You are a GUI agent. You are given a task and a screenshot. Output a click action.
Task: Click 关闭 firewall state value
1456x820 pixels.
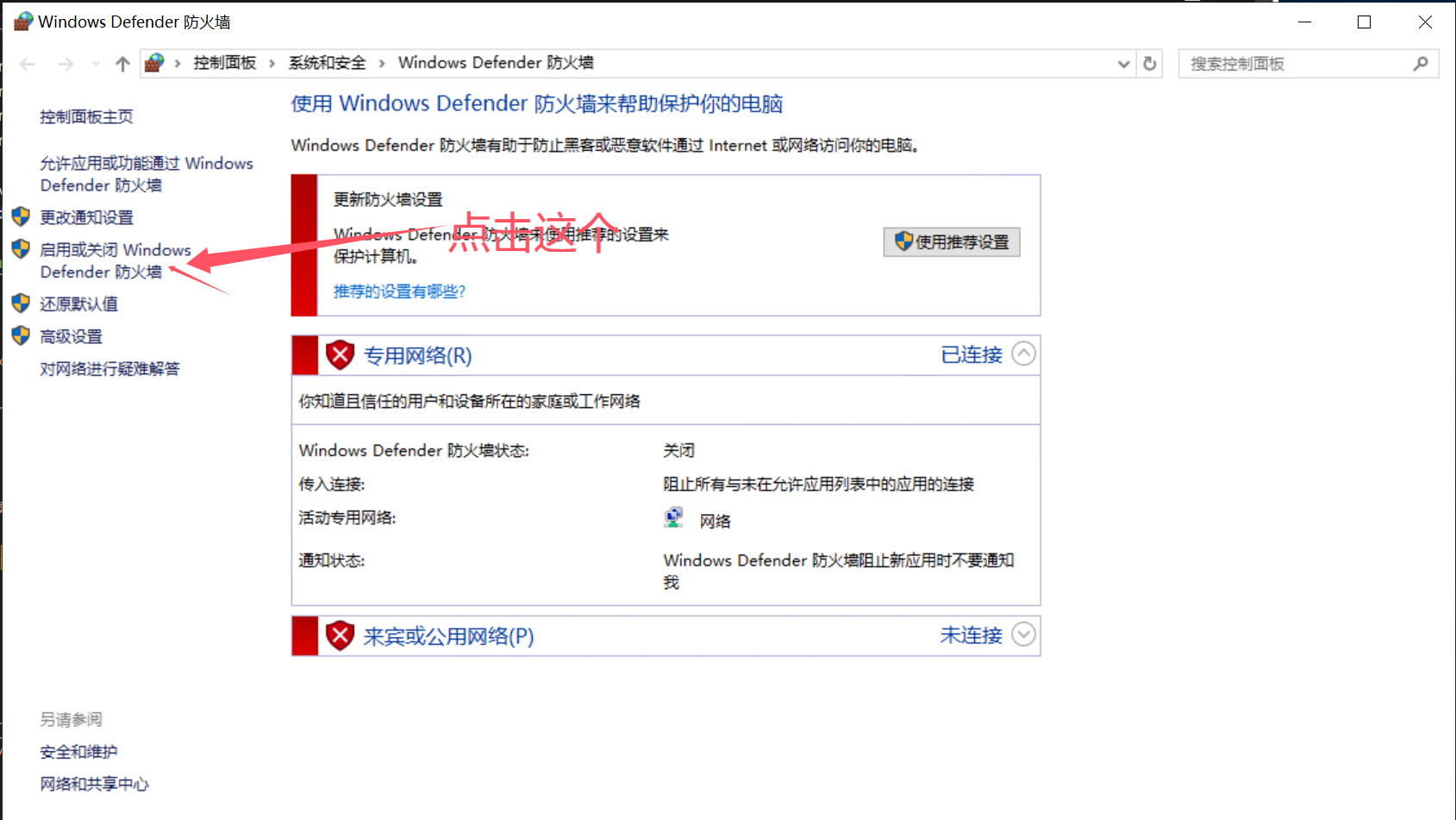click(x=678, y=450)
